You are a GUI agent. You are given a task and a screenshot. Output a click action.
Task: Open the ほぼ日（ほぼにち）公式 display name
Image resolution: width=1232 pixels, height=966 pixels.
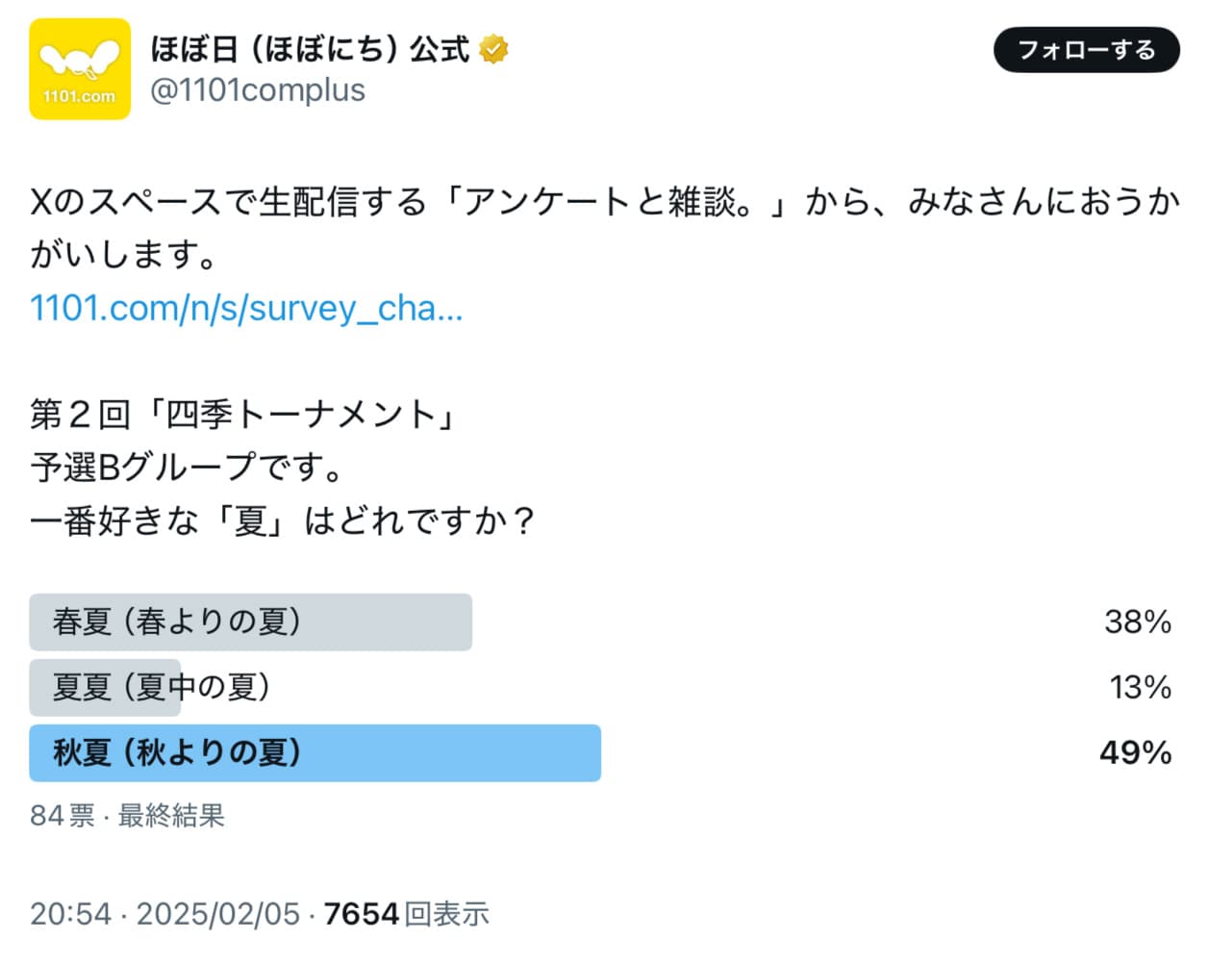310,48
